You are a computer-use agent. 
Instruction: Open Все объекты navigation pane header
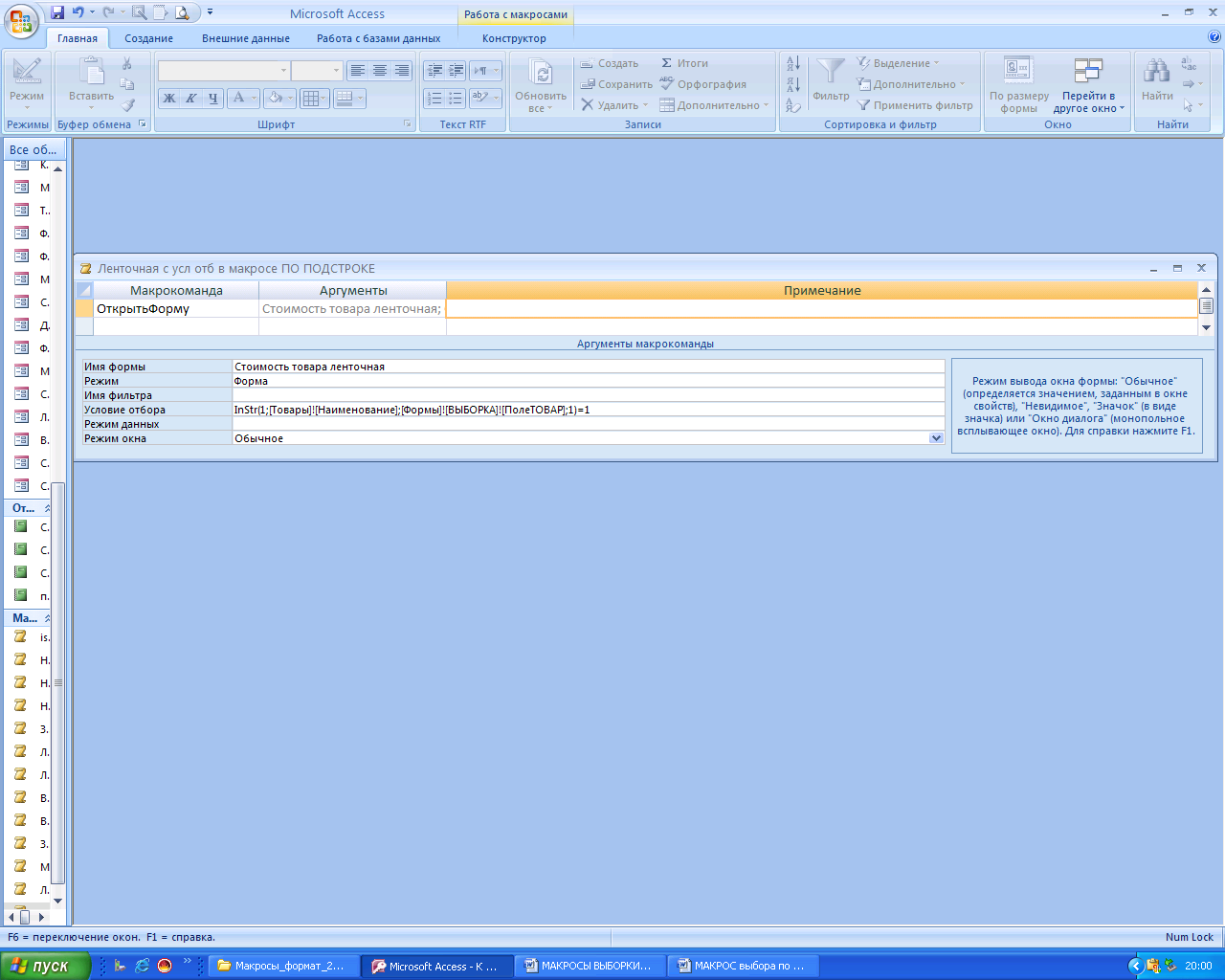click(x=34, y=149)
